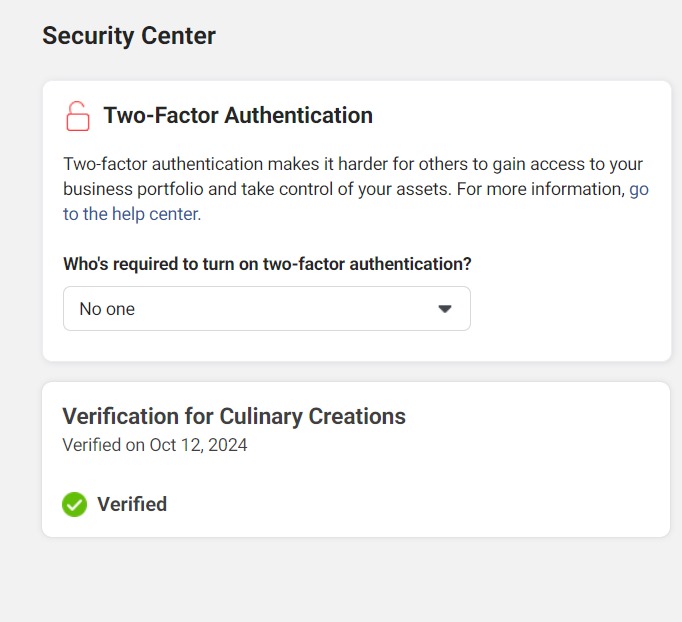682x622 pixels.
Task: Open the "to the help center" link
Action: click(132, 214)
